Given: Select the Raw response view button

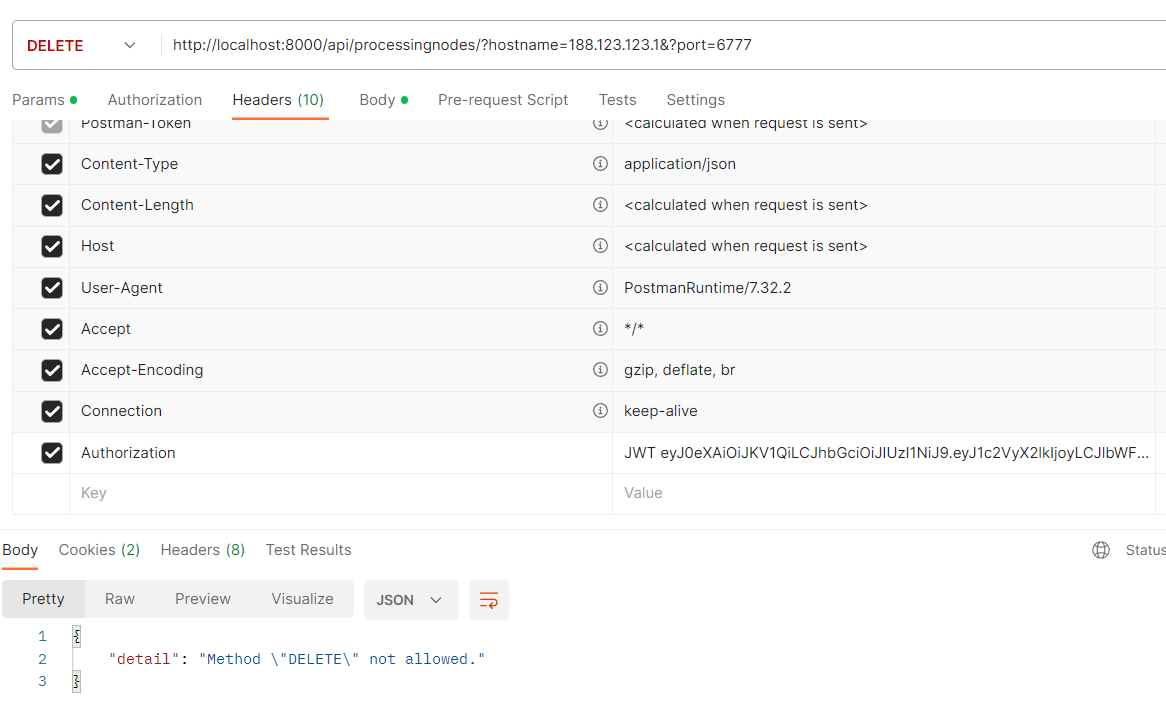Looking at the screenshot, I should click(x=120, y=599).
